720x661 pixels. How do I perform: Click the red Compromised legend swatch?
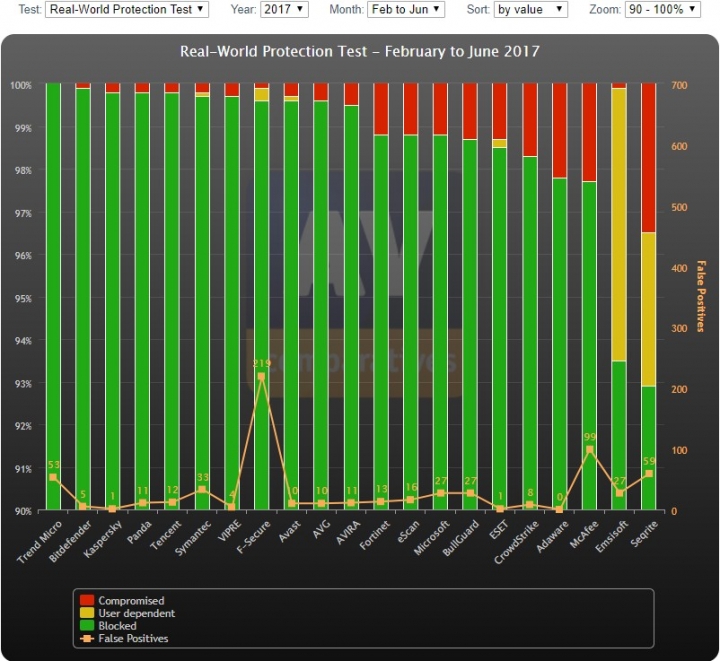87,600
